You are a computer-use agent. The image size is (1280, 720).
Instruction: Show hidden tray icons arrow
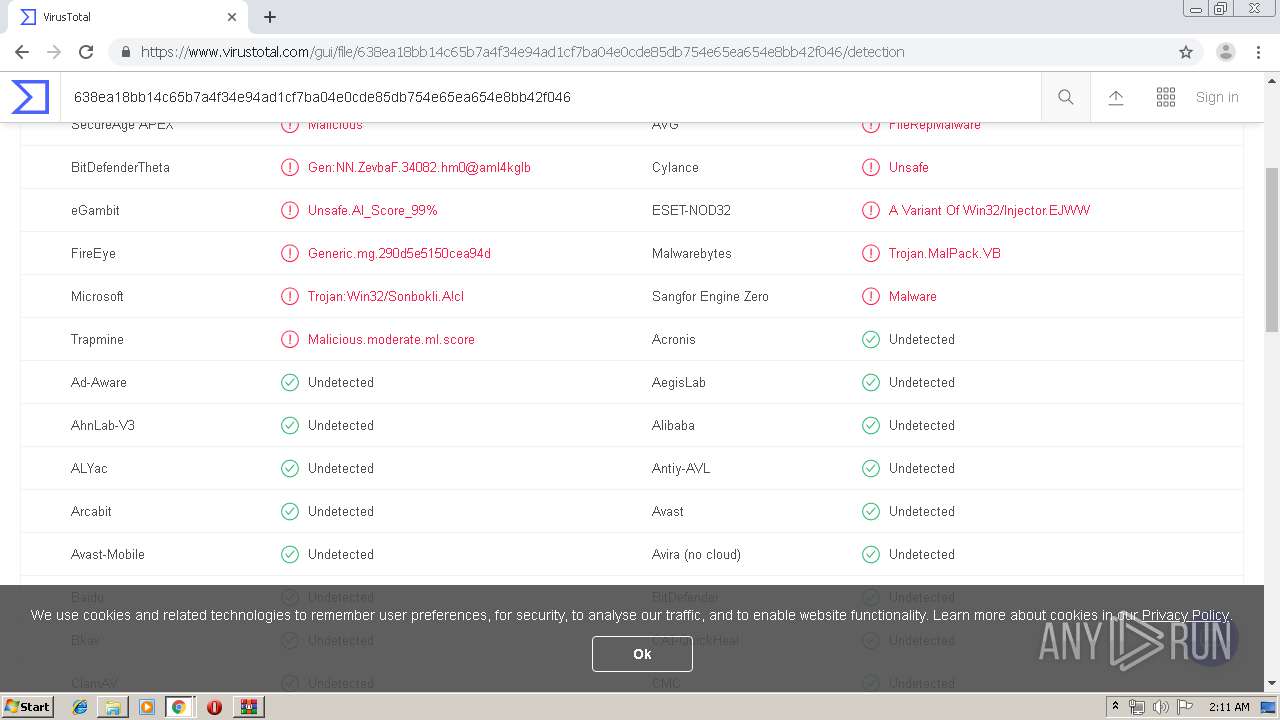[1116, 707]
